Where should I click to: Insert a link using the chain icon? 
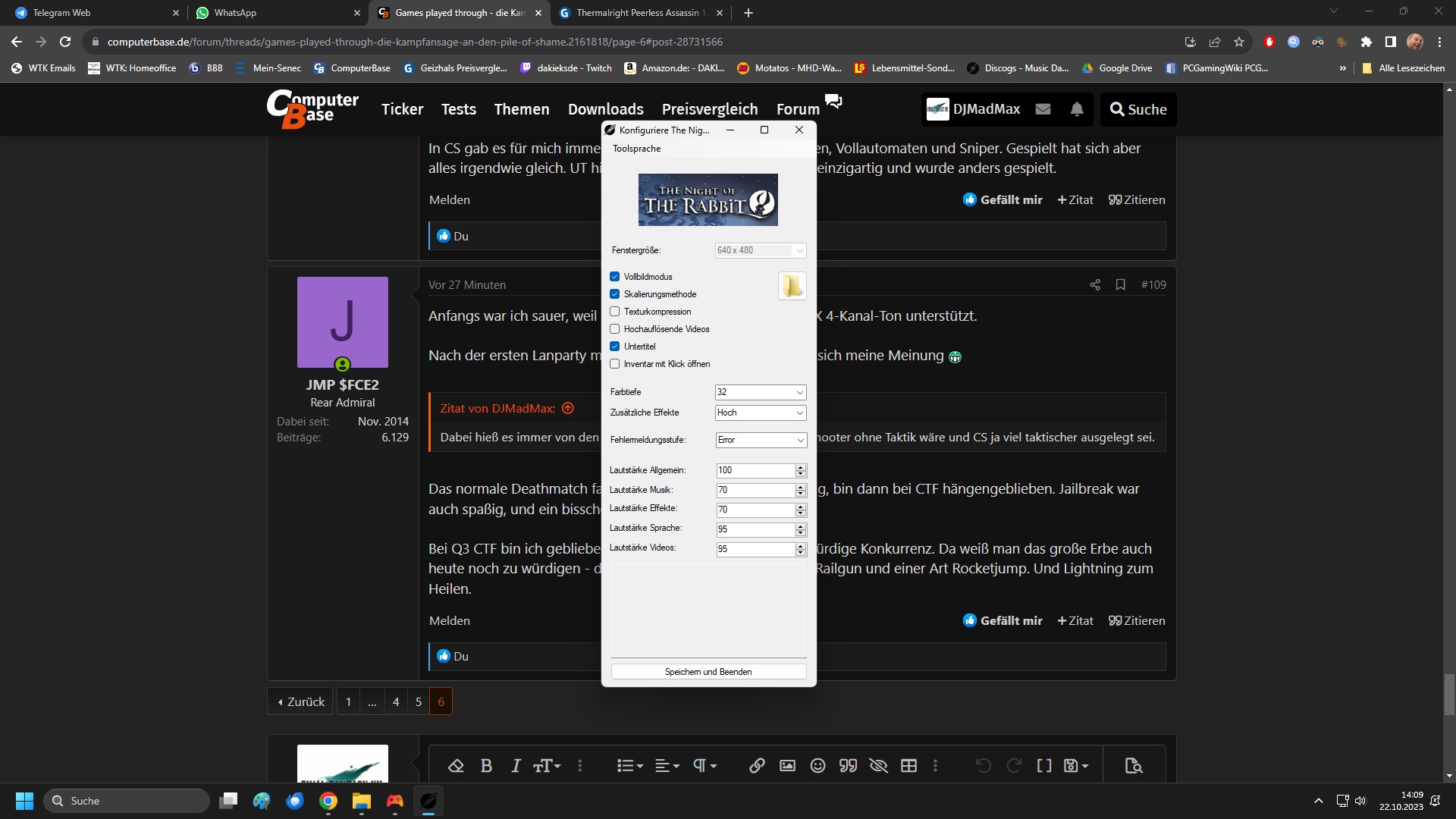pos(756,766)
